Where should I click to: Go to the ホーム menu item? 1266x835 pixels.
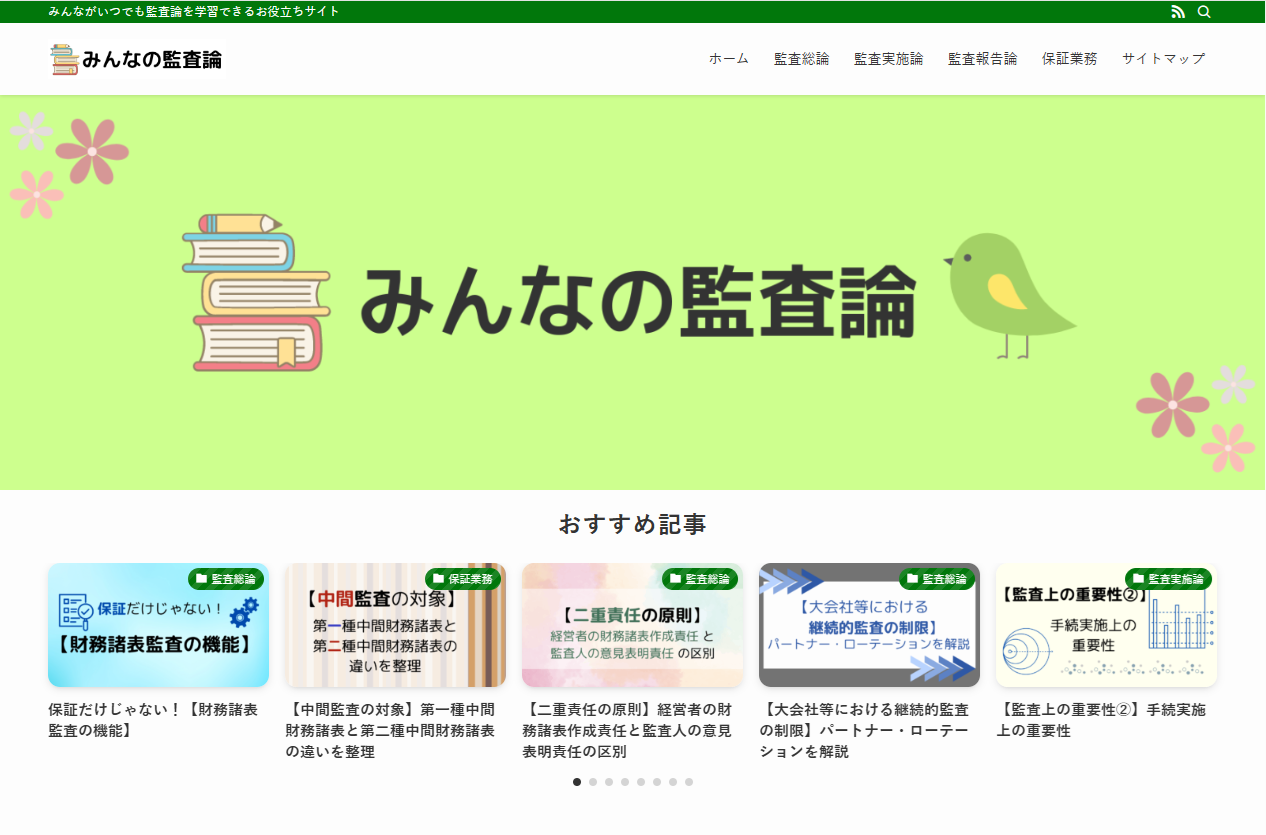point(728,59)
